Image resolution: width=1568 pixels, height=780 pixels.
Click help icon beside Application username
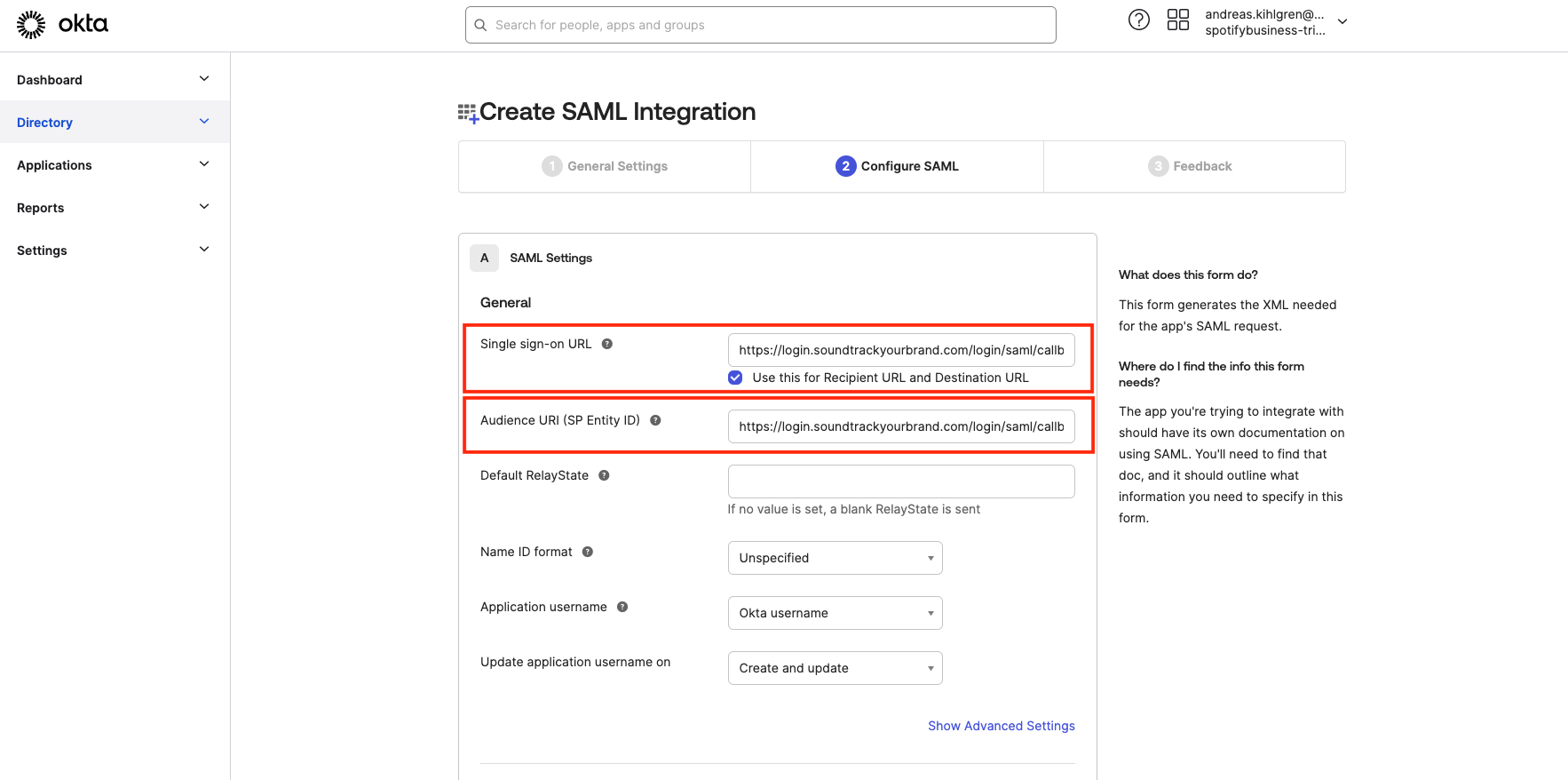click(622, 607)
